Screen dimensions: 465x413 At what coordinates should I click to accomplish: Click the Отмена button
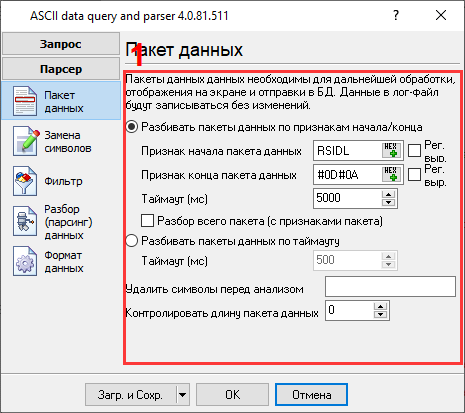(311, 395)
